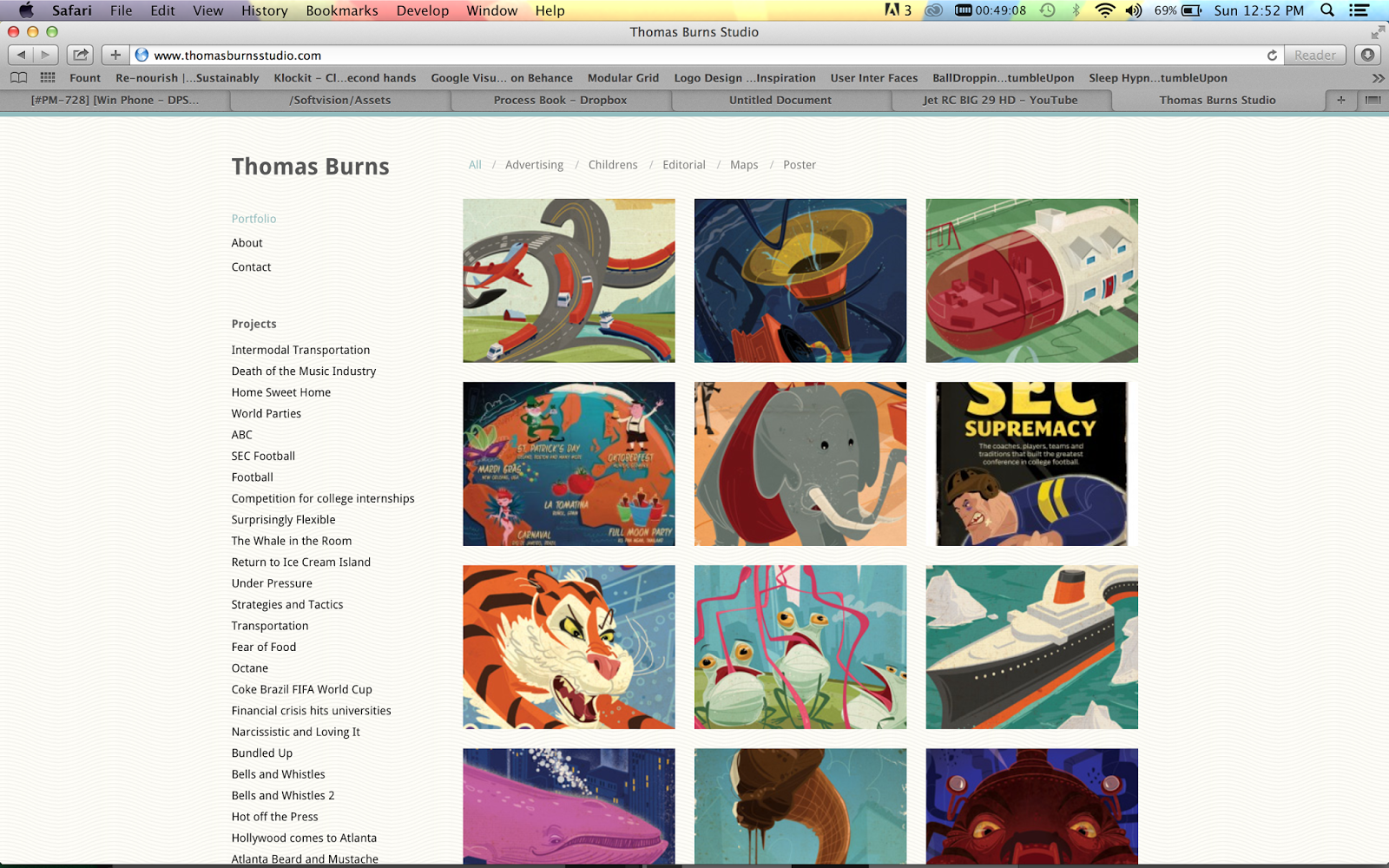The image size is (1389, 868).
Task: Filter portfolio by Maps
Action: pos(744,165)
